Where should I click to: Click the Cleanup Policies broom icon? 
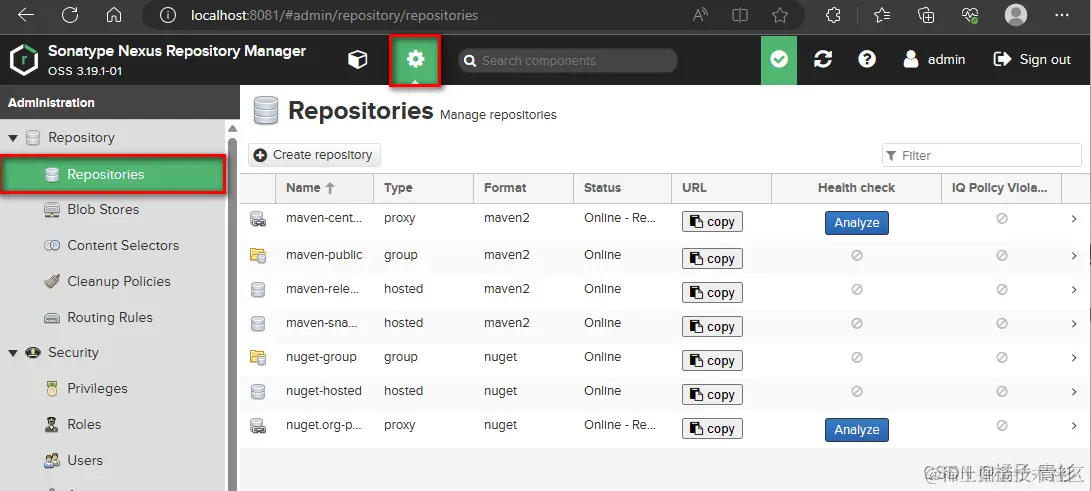tap(51, 282)
